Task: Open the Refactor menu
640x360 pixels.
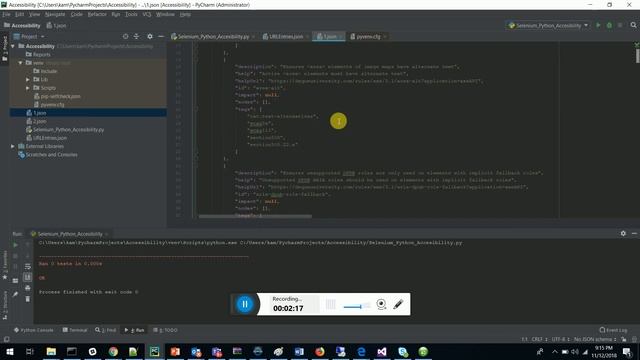Action: coord(97,14)
